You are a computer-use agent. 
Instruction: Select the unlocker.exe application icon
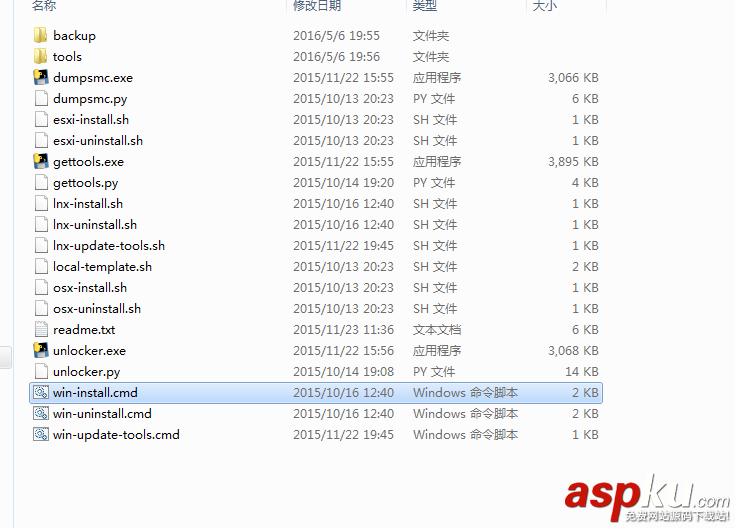coord(41,350)
